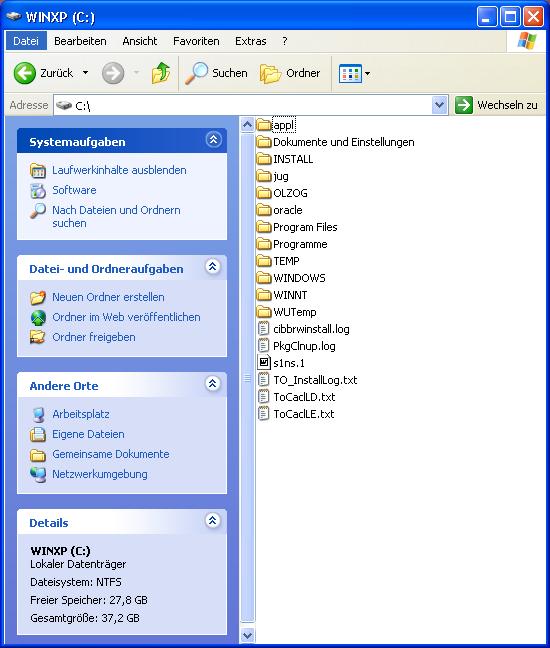Screen dimensions: 550x648
Task: Select the WINDOWS folder icon
Action: (x=264, y=278)
